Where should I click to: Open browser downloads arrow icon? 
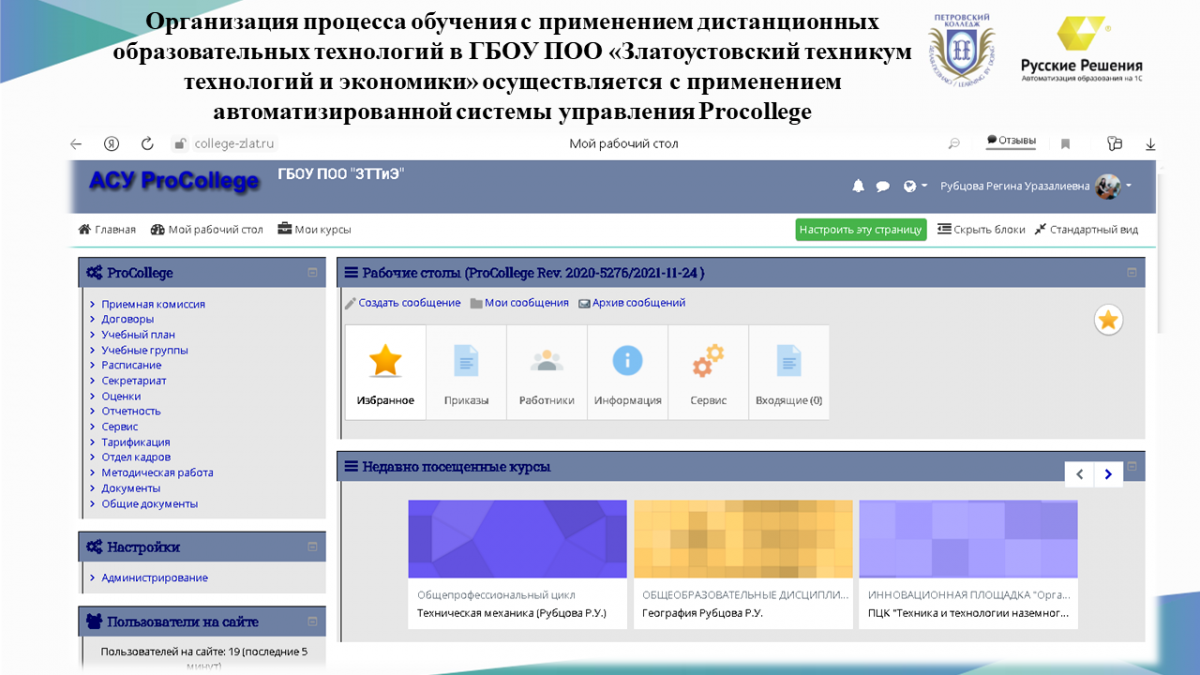1151,144
